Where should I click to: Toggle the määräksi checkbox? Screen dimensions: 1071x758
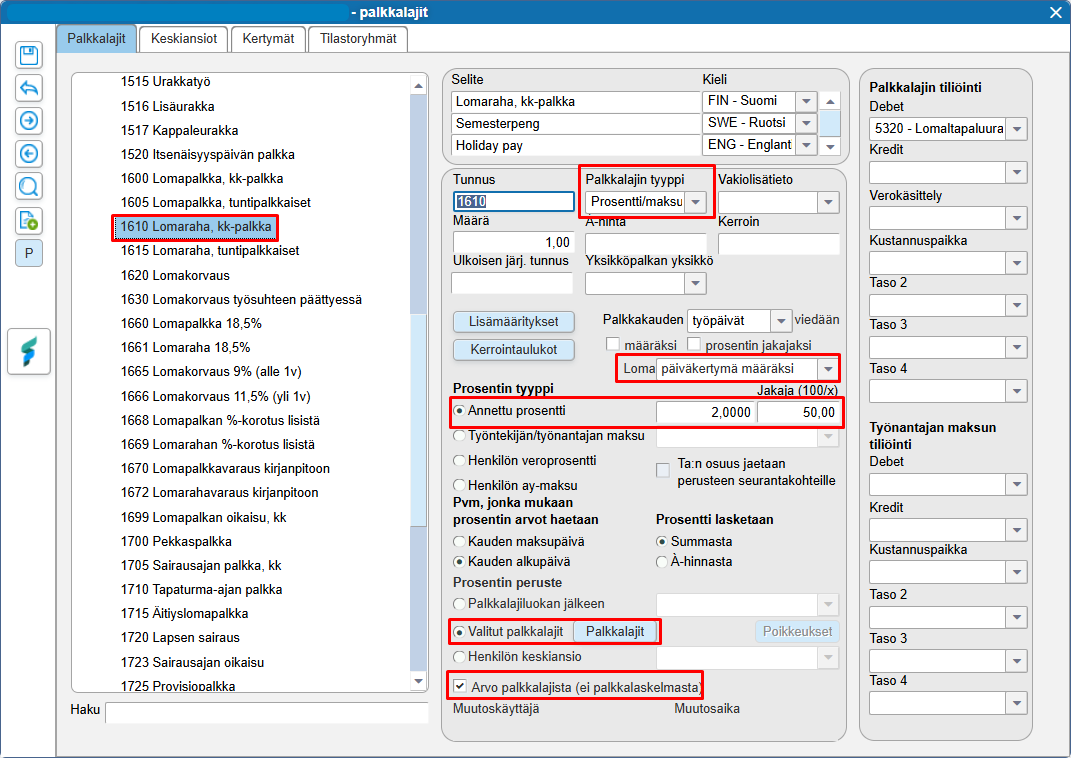[613, 344]
